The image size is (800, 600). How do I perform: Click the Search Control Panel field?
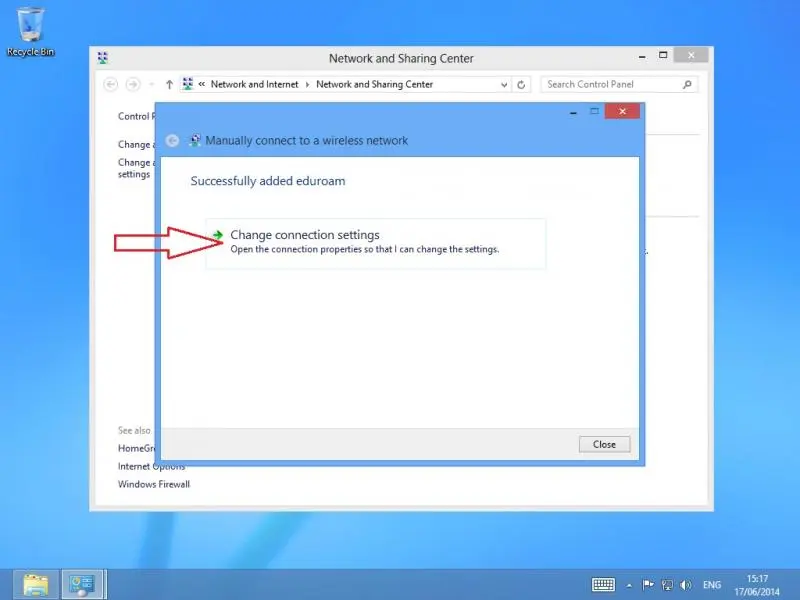[x=610, y=85]
